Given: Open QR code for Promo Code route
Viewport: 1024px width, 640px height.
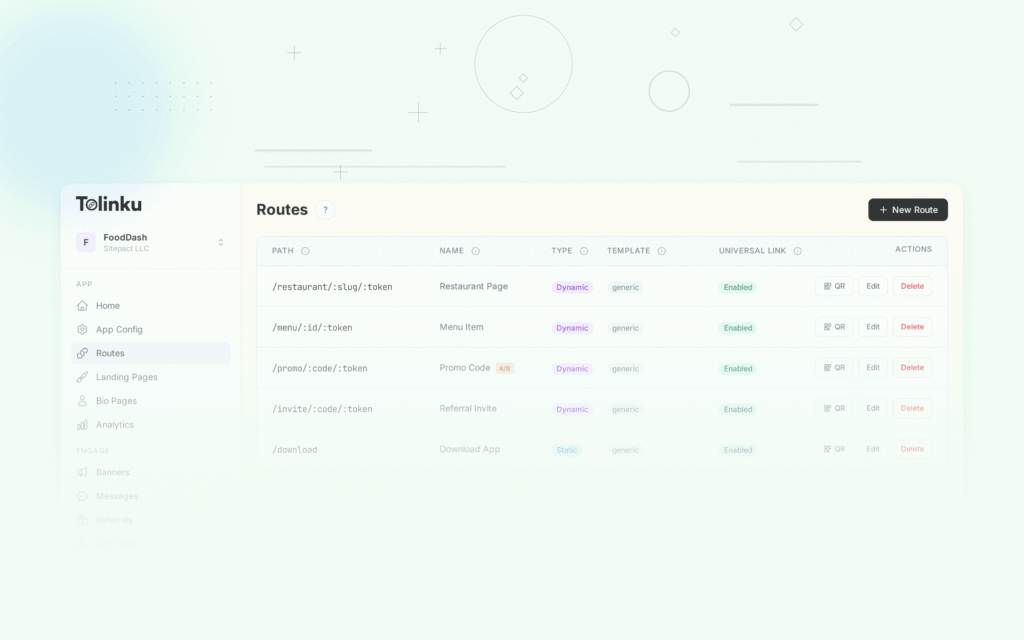Looking at the screenshot, I should pyautogui.click(x=834, y=368).
